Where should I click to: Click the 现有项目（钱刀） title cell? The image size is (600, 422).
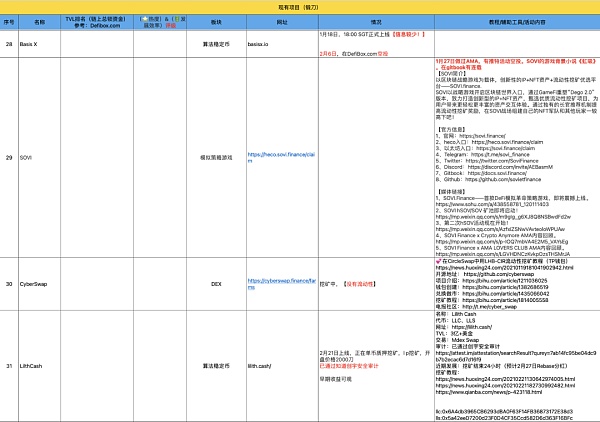point(300,5)
